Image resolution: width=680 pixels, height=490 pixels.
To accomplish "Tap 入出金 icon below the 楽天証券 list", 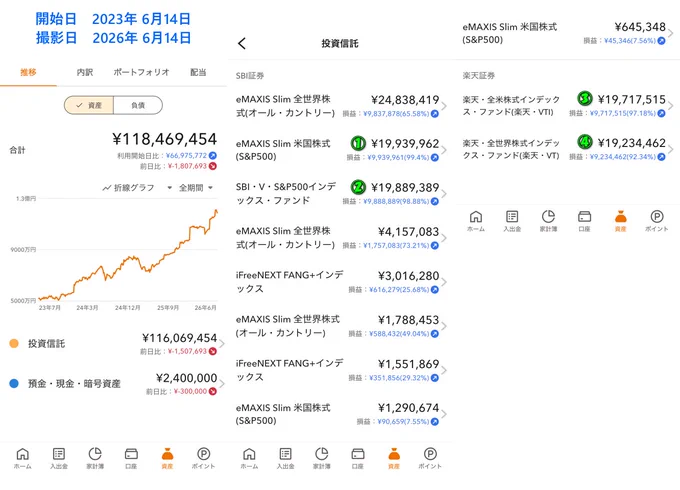I will [512, 216].
